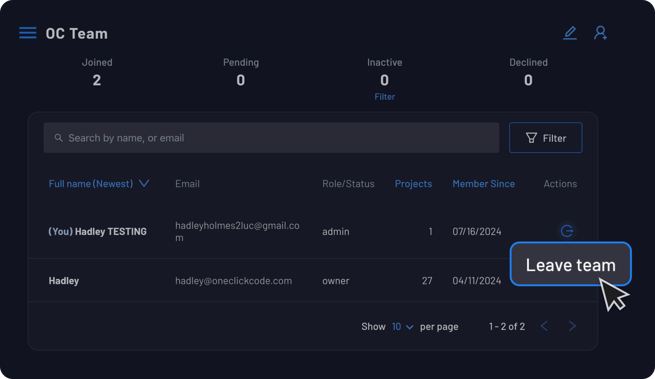Click the hadley@oneclickcode.com email

234,280
